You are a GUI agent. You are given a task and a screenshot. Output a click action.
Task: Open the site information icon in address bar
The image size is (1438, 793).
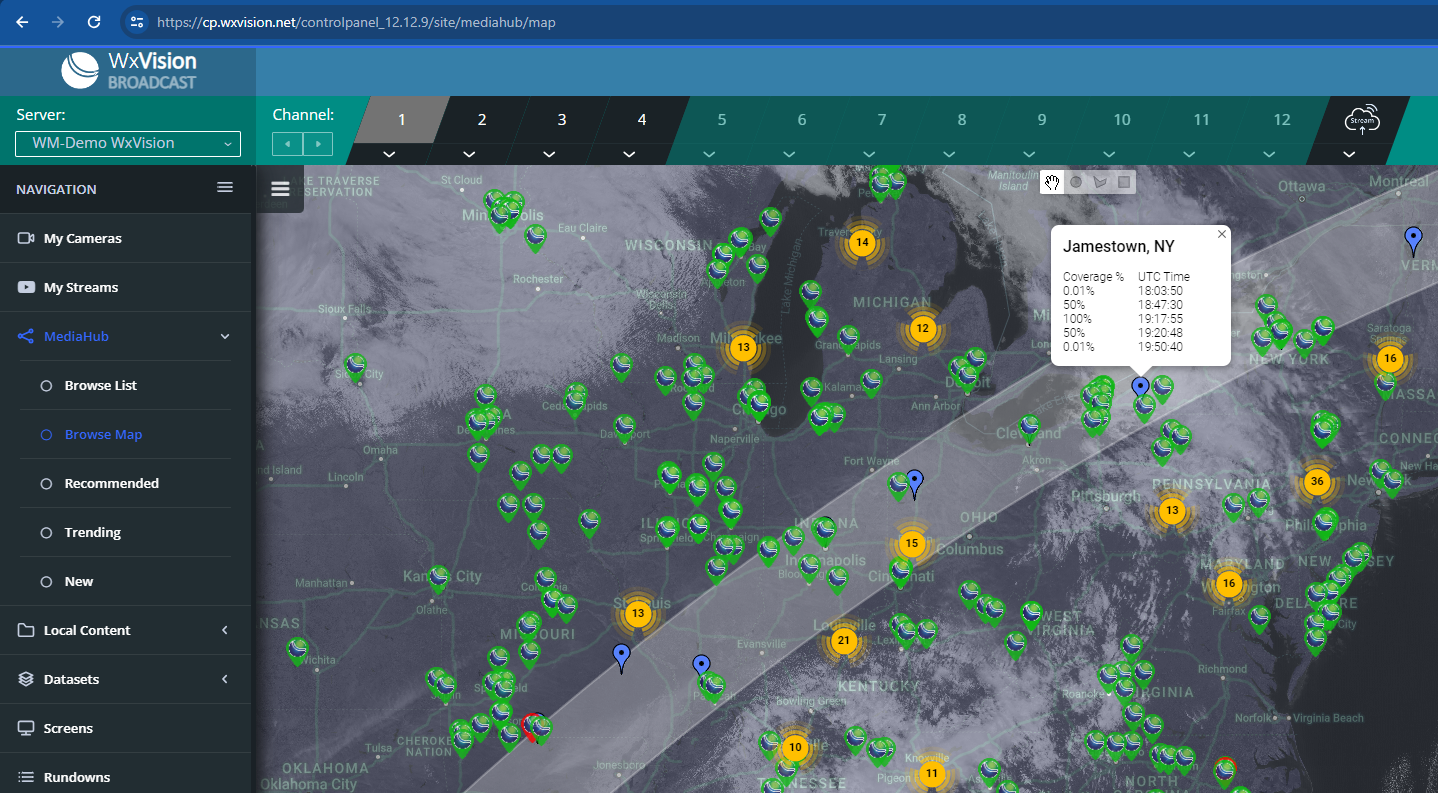tap(137, 21)
